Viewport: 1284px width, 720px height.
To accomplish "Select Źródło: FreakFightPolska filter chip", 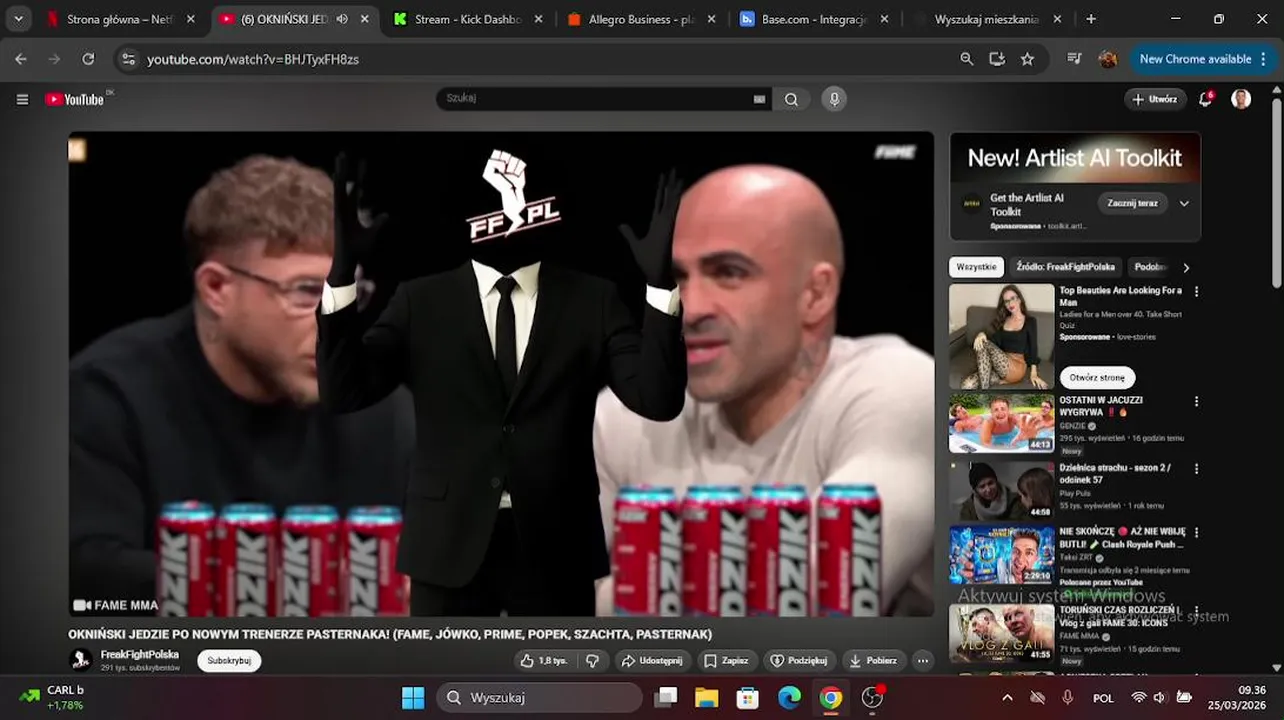I will coord(1065,267).
